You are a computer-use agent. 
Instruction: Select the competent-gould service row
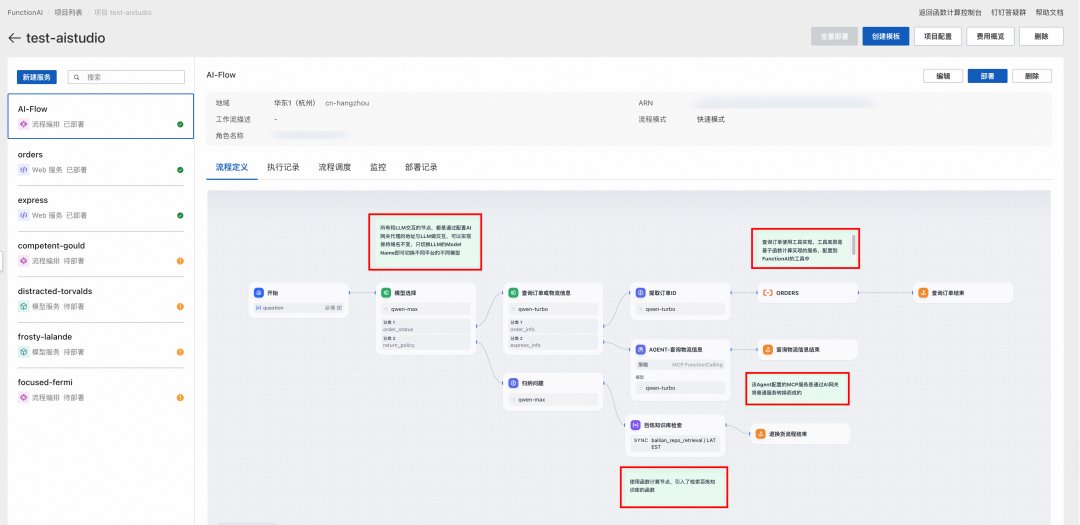click(101, 253)
